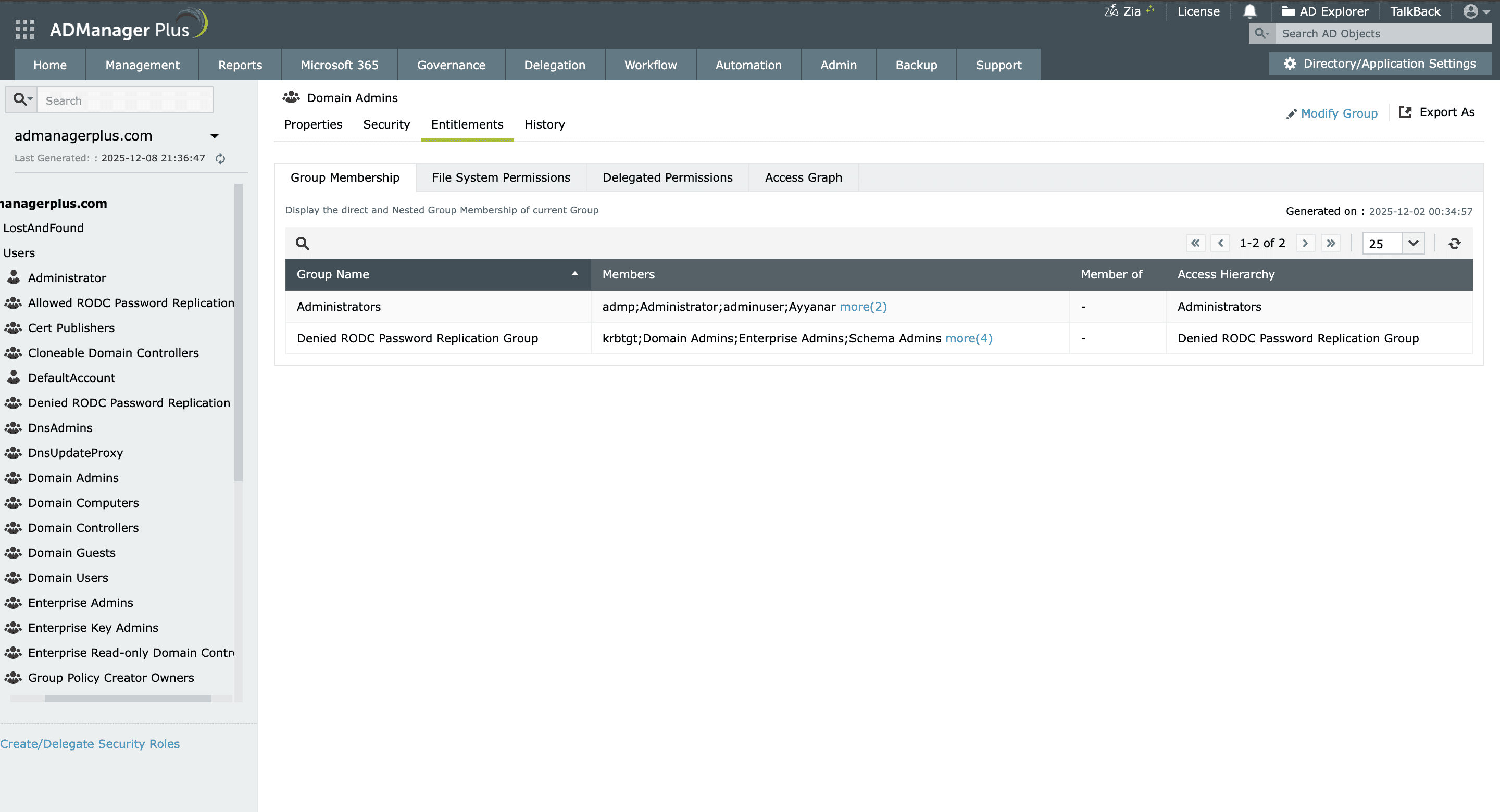Open the search filter dropdown in left panel

21,99
